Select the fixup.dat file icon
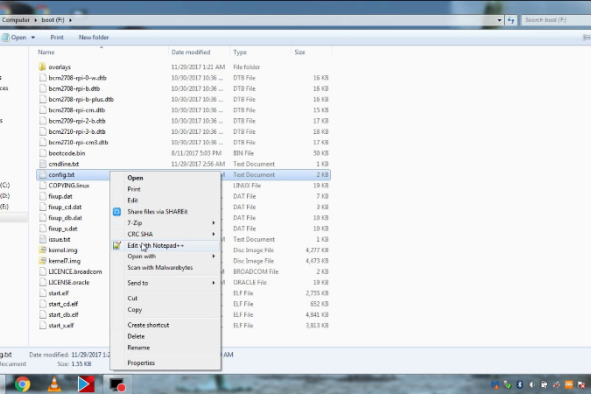The height and width of the screenshot is (394, 591). coord(43,196)
